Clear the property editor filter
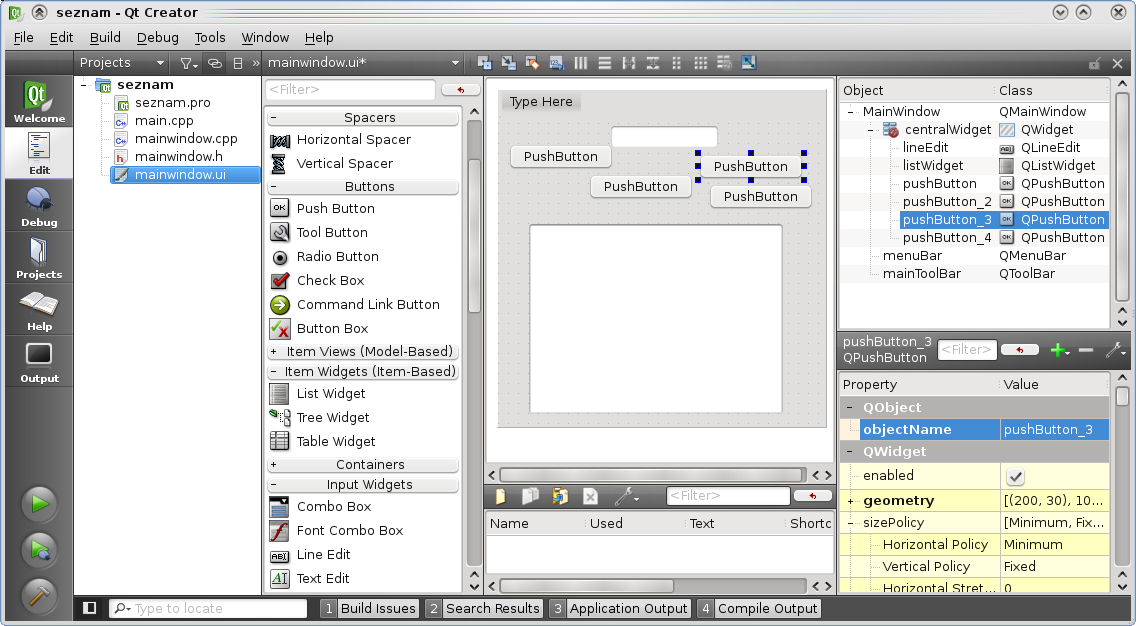 tap(1019, 350)
